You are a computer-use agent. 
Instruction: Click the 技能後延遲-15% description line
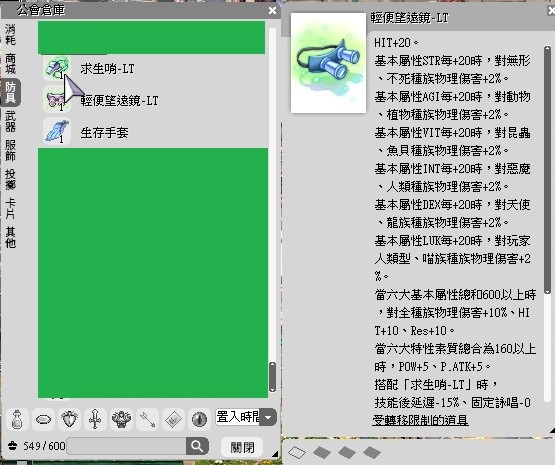pyautogui.click(x=452, y=403)
